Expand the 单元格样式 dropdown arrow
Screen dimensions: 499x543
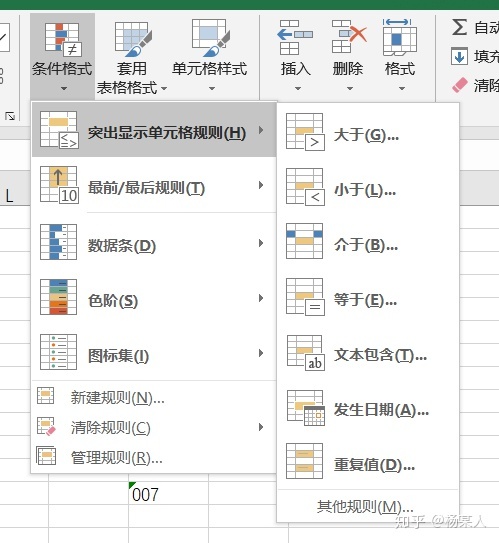tap(212, 89)
